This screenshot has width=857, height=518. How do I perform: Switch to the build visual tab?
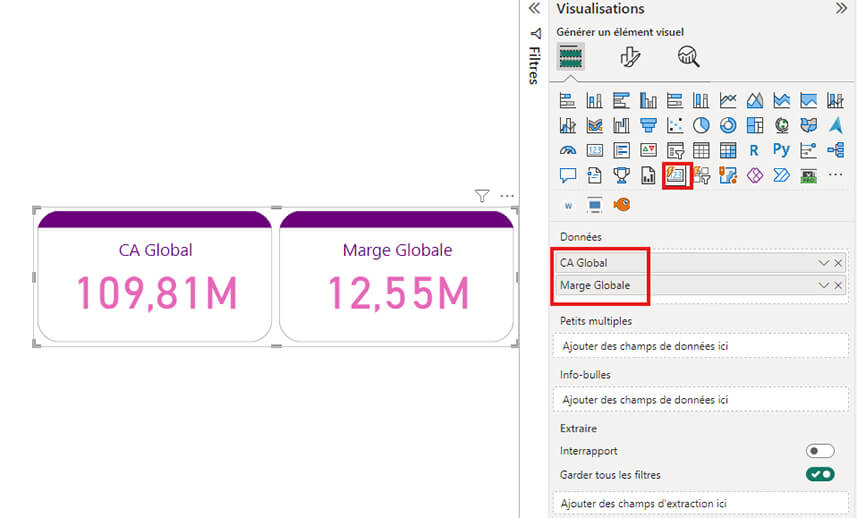571,57
